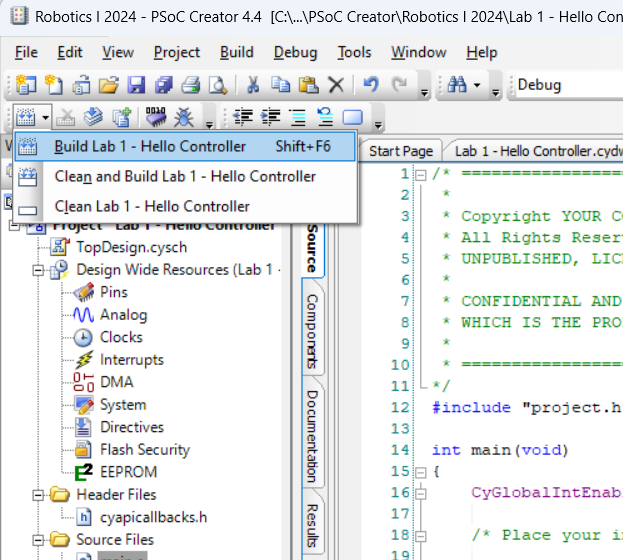Select the Flash Security tree item
623x560 pixels.
tap(145, 450)
